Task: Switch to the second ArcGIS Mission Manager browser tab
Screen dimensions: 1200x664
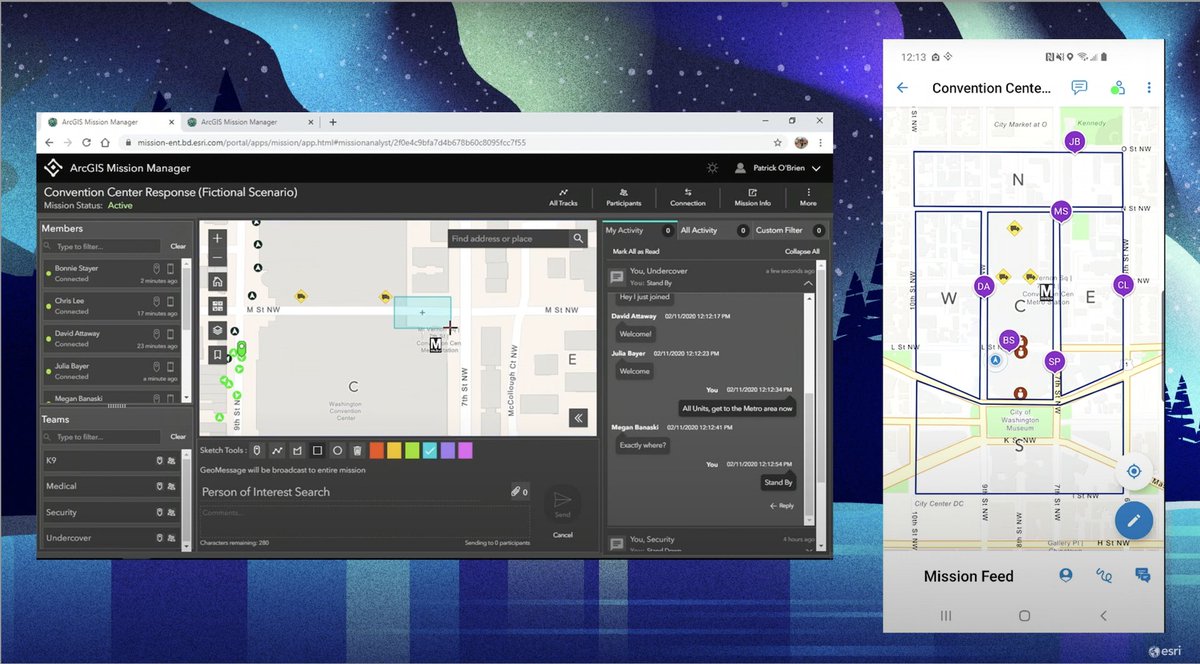Action: tap(248, 122)
